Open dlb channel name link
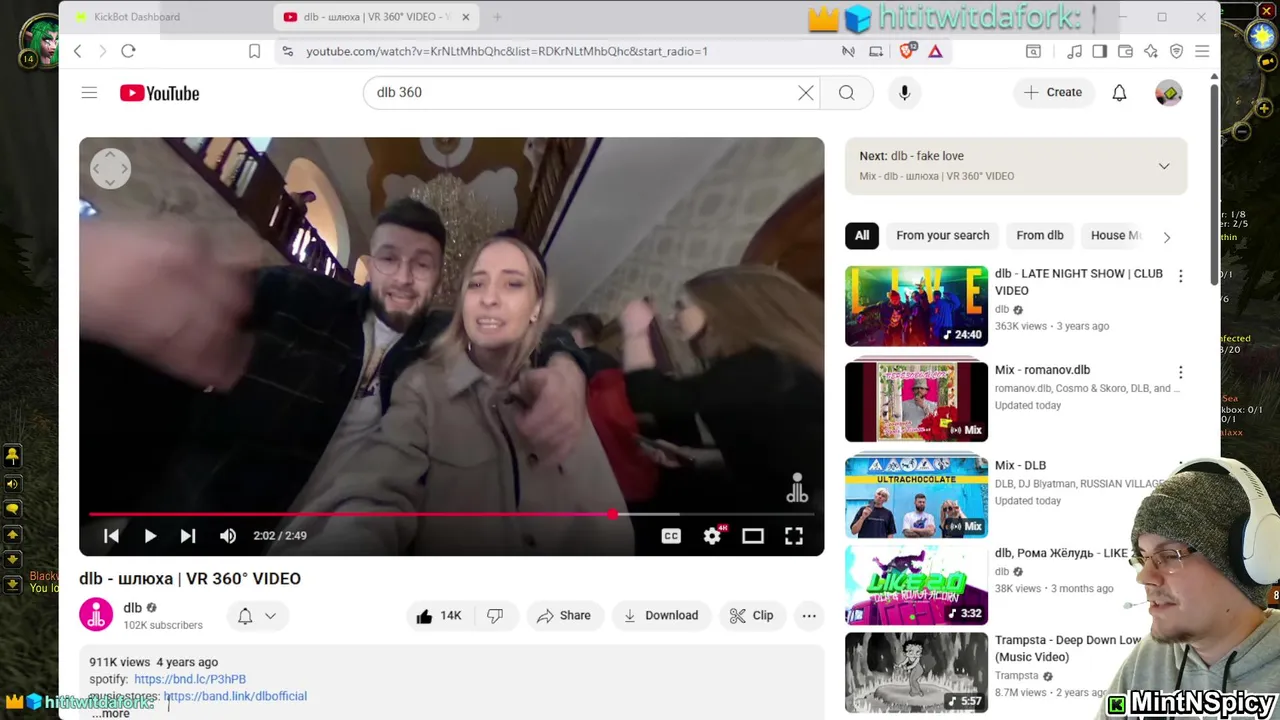Image resolution: width=1280 pixels, height=720 pixels. point(133,608)
